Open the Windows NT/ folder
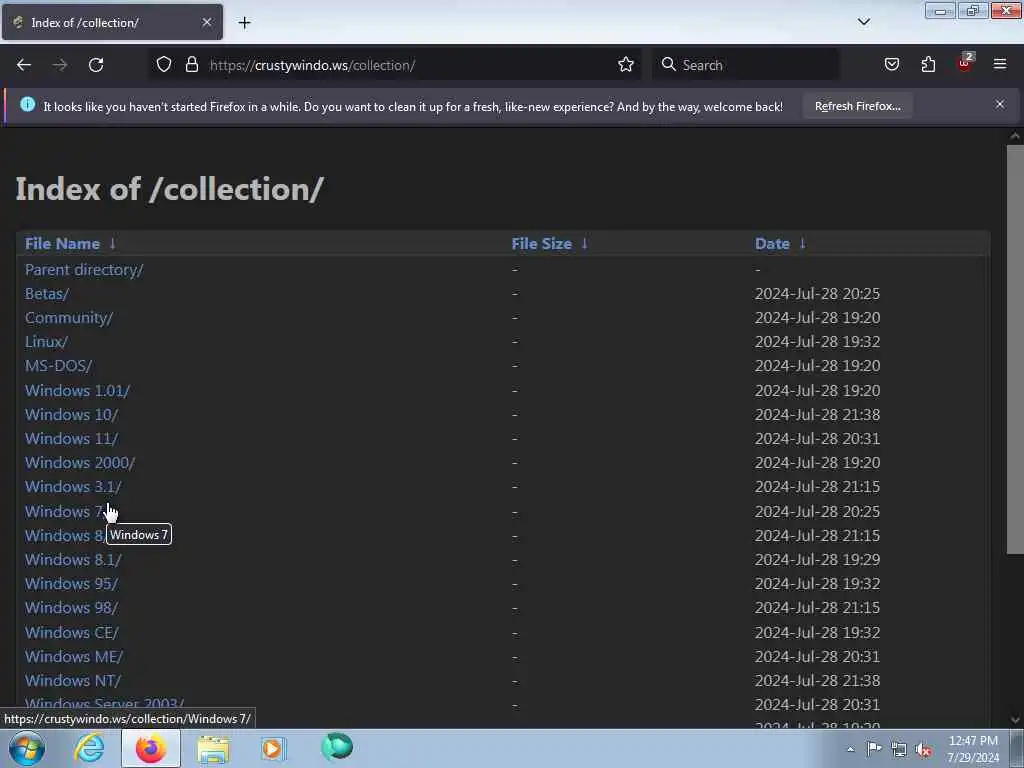This screenshot has width=1024, height=768. pyautogui.click(x=72, y=681)
